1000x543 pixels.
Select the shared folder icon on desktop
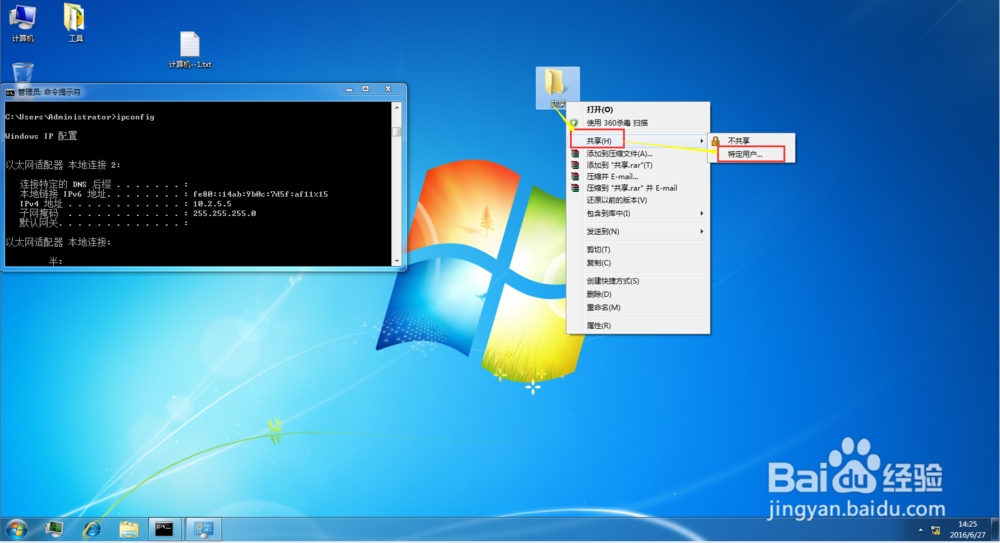557,87
